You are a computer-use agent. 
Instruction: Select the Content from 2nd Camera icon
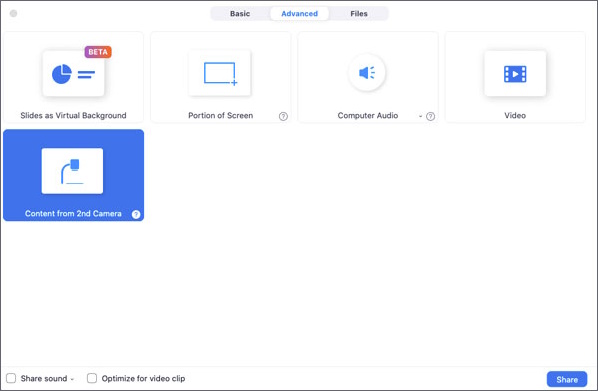pos(72,171)
